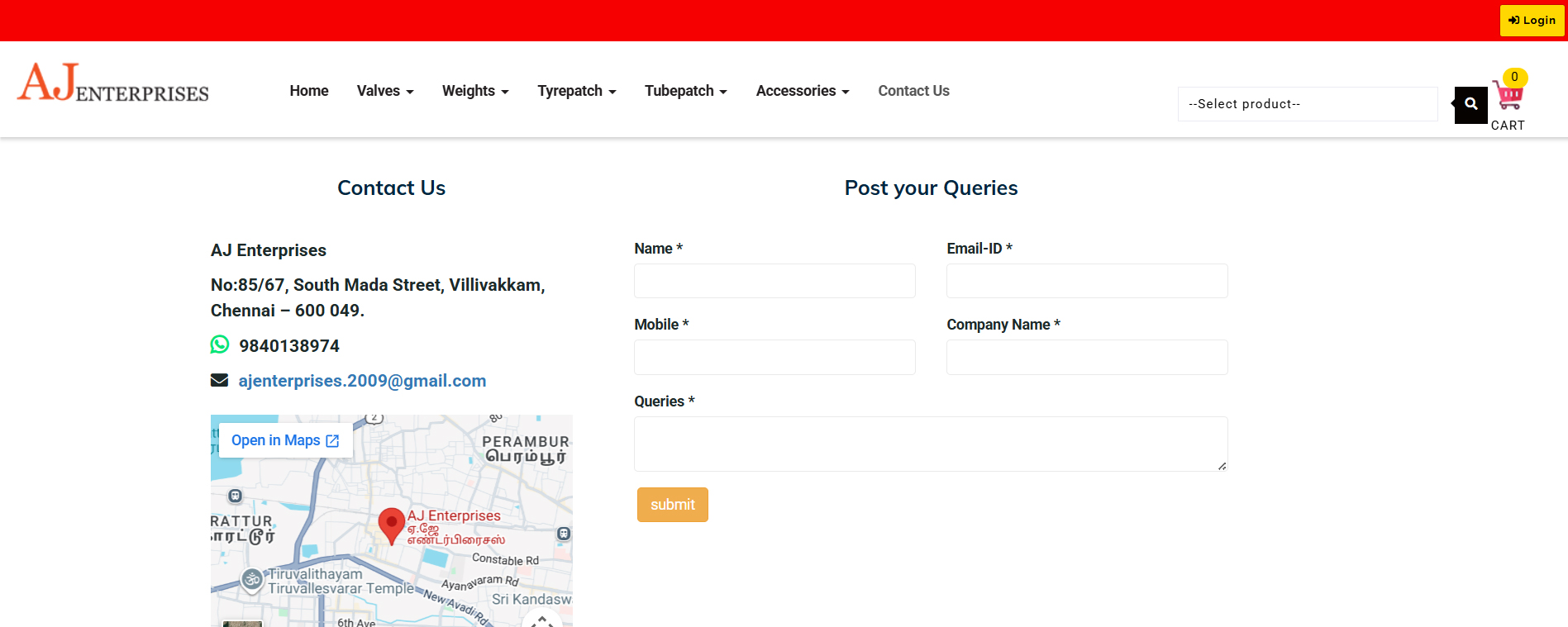Expand the Weights menu
1568x627 pixels.
coord(475,91)
